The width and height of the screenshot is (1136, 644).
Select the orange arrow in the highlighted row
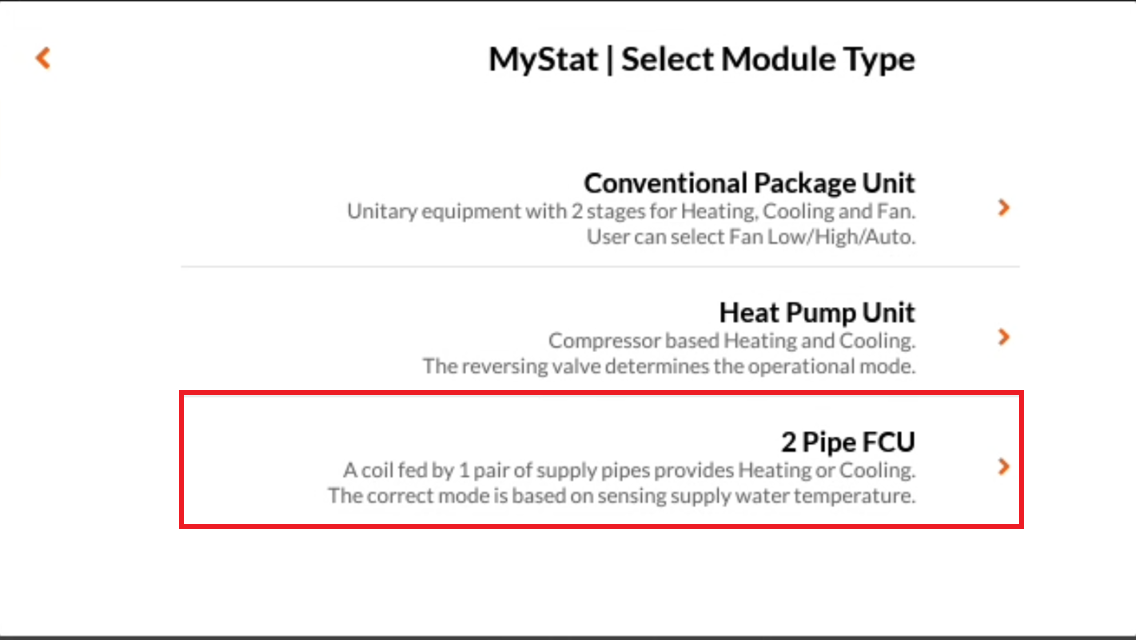(1004, 466)
